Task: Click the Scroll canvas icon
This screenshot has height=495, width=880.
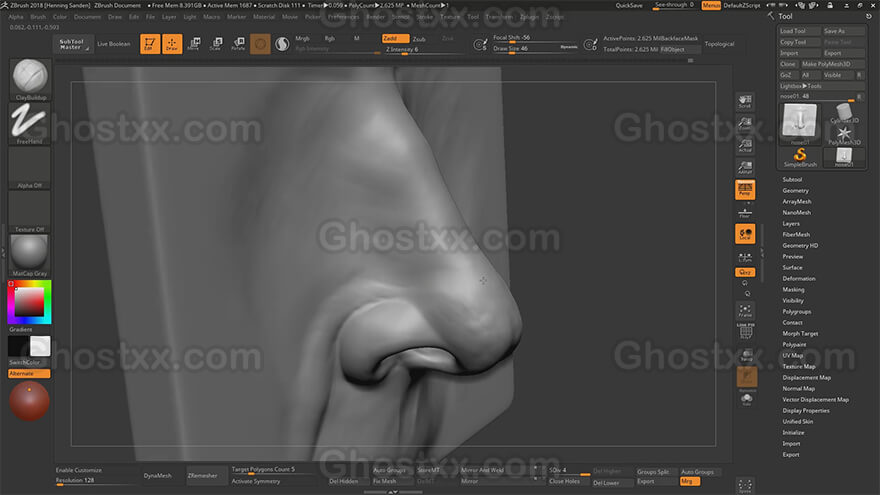Action: [745, 102]
